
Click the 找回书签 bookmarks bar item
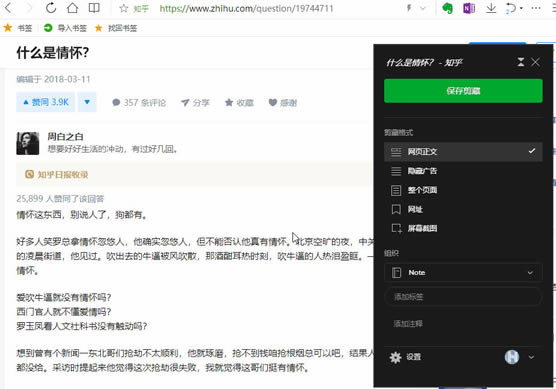[x=116, y=28]
